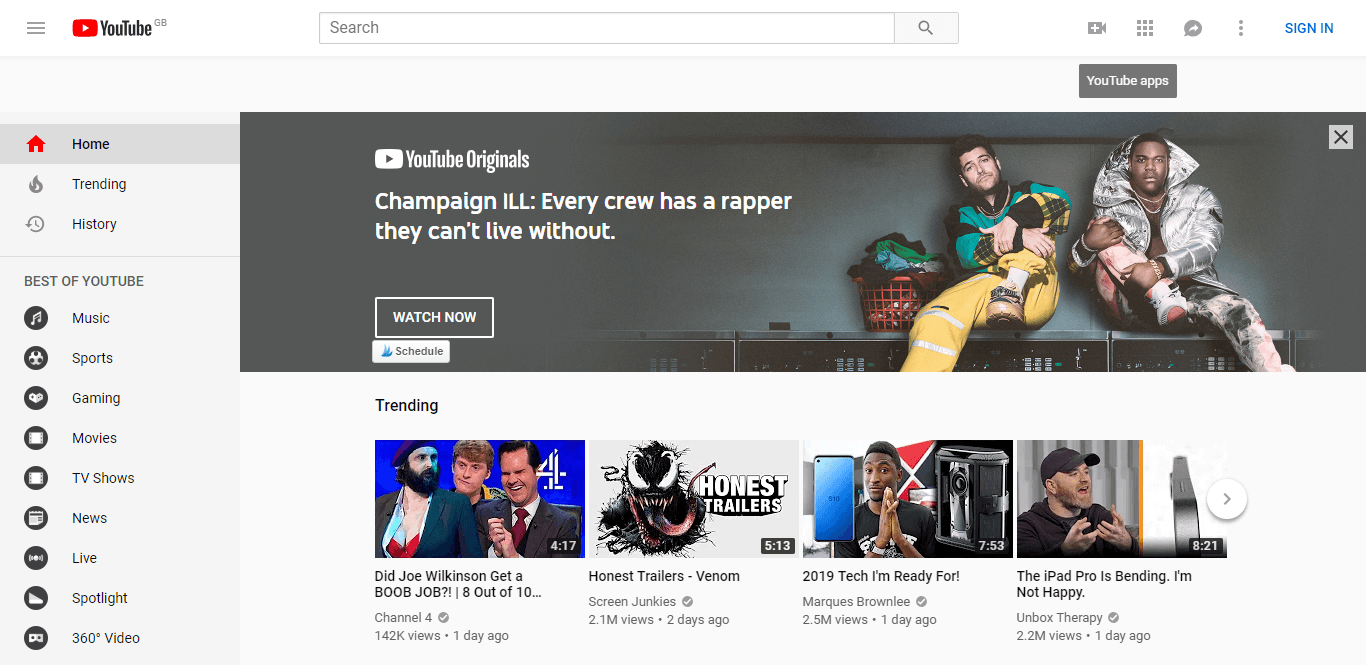Open the TV Shows sidebar link
This screenshot has width=1366, height=665.
(x=120, y=478)
